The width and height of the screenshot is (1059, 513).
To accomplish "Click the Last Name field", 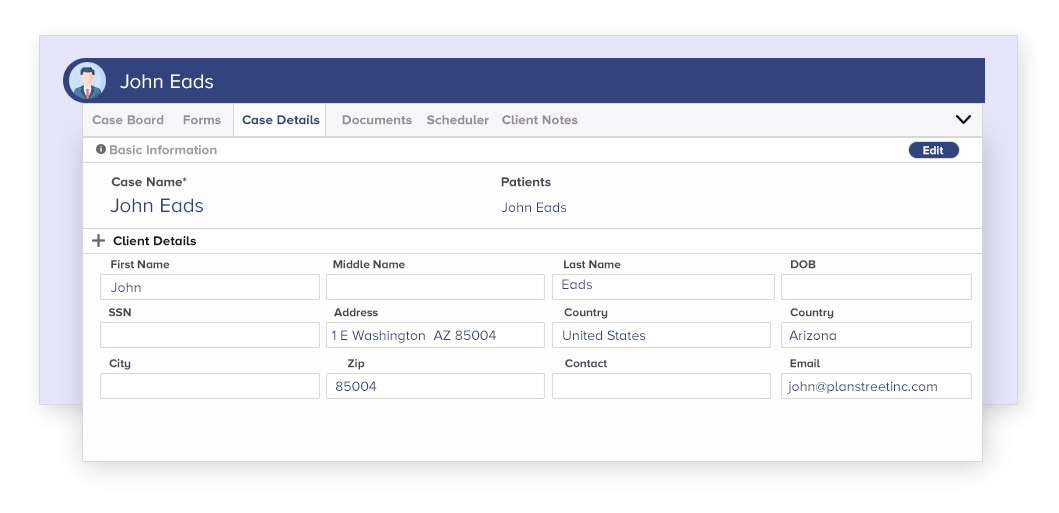I will (663, 286).
